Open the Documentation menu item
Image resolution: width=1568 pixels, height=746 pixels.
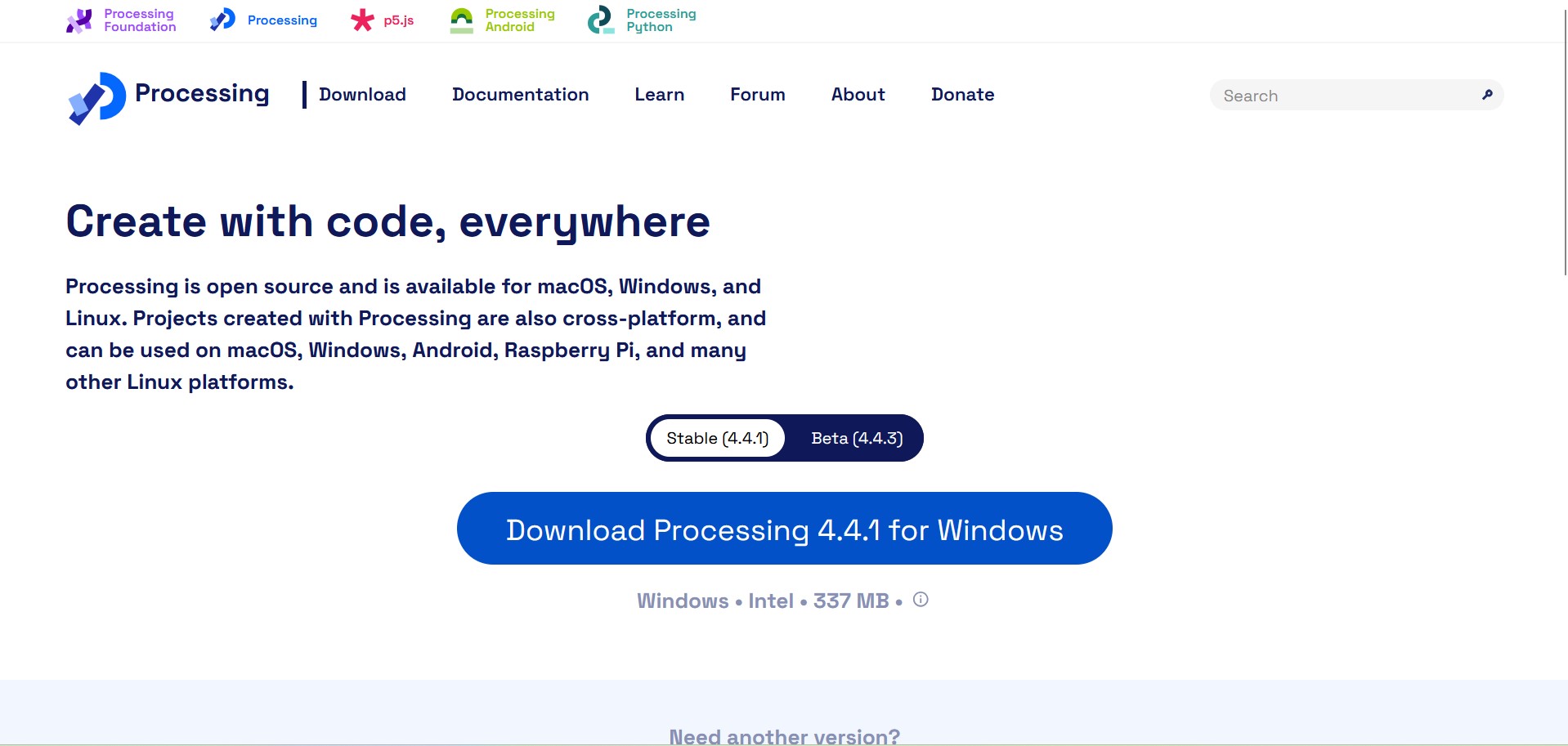(520, 95)
